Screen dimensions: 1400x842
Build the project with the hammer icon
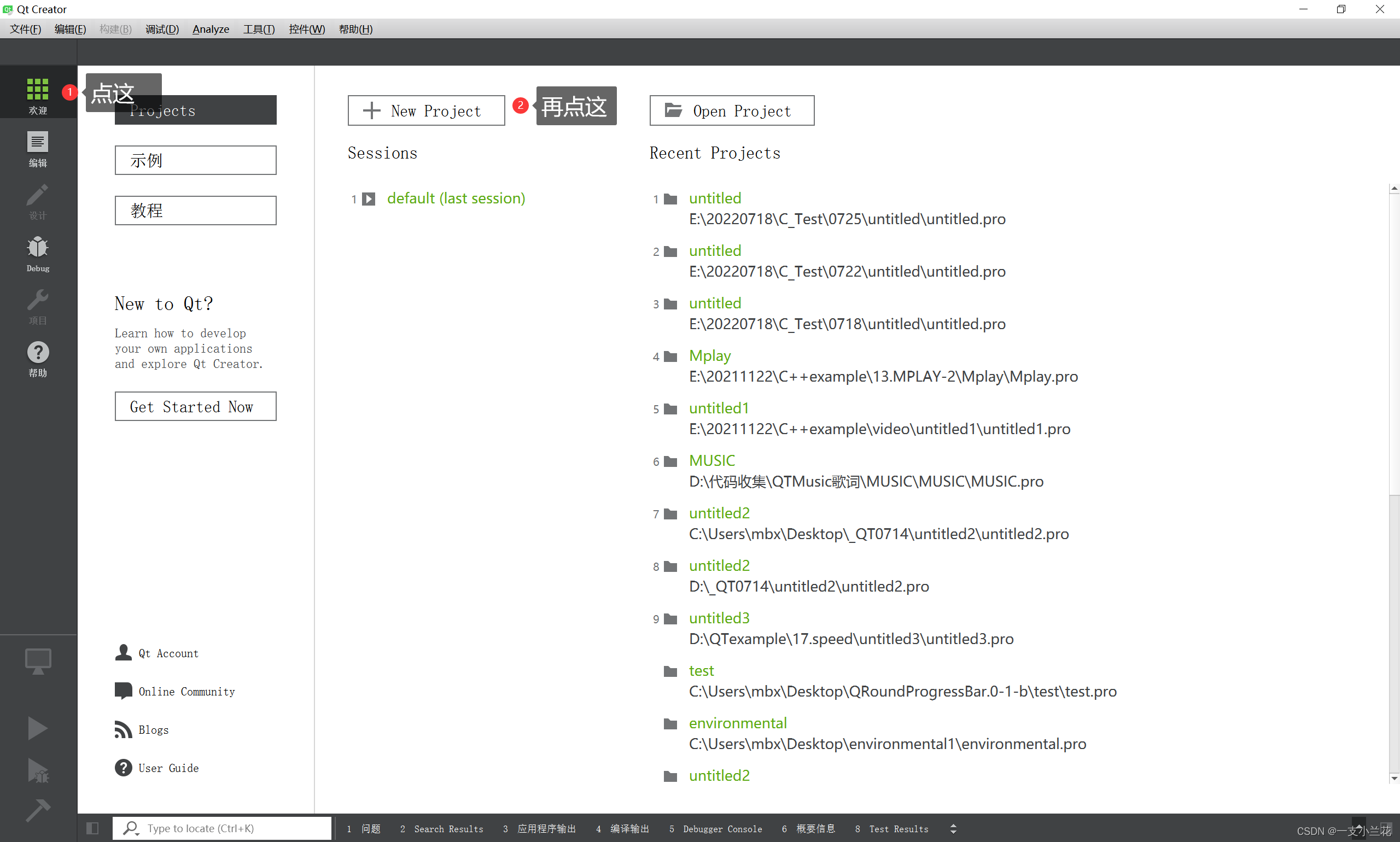38,810
